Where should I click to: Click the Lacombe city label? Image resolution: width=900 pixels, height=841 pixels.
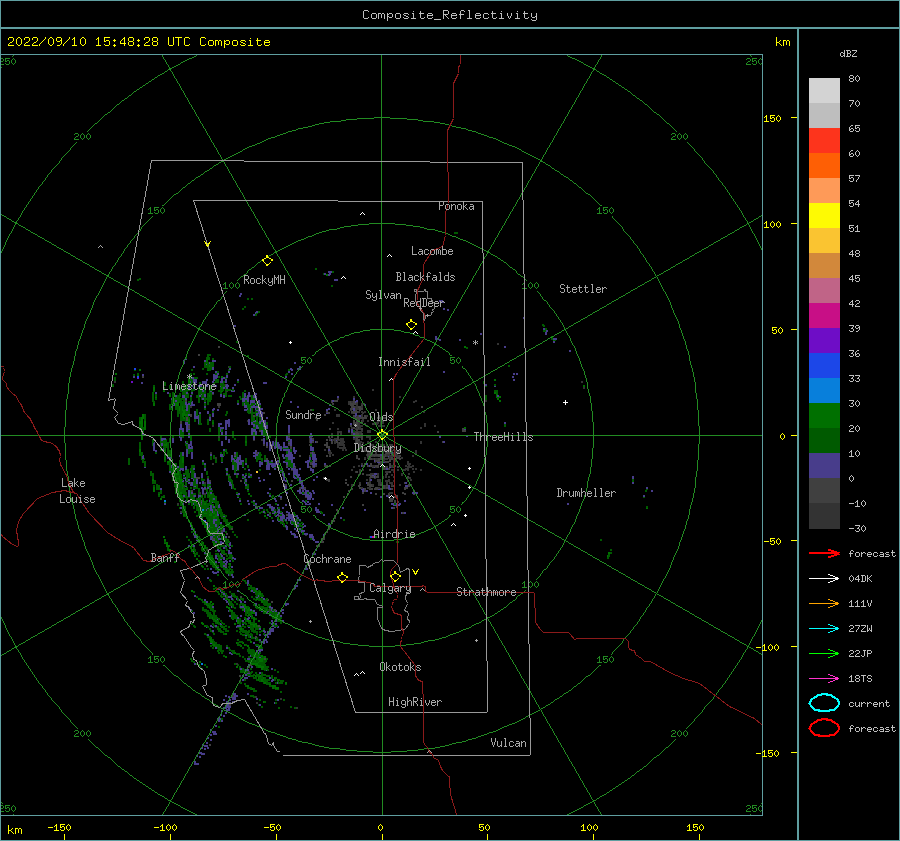pyautogui.click(x=432, y=251)
